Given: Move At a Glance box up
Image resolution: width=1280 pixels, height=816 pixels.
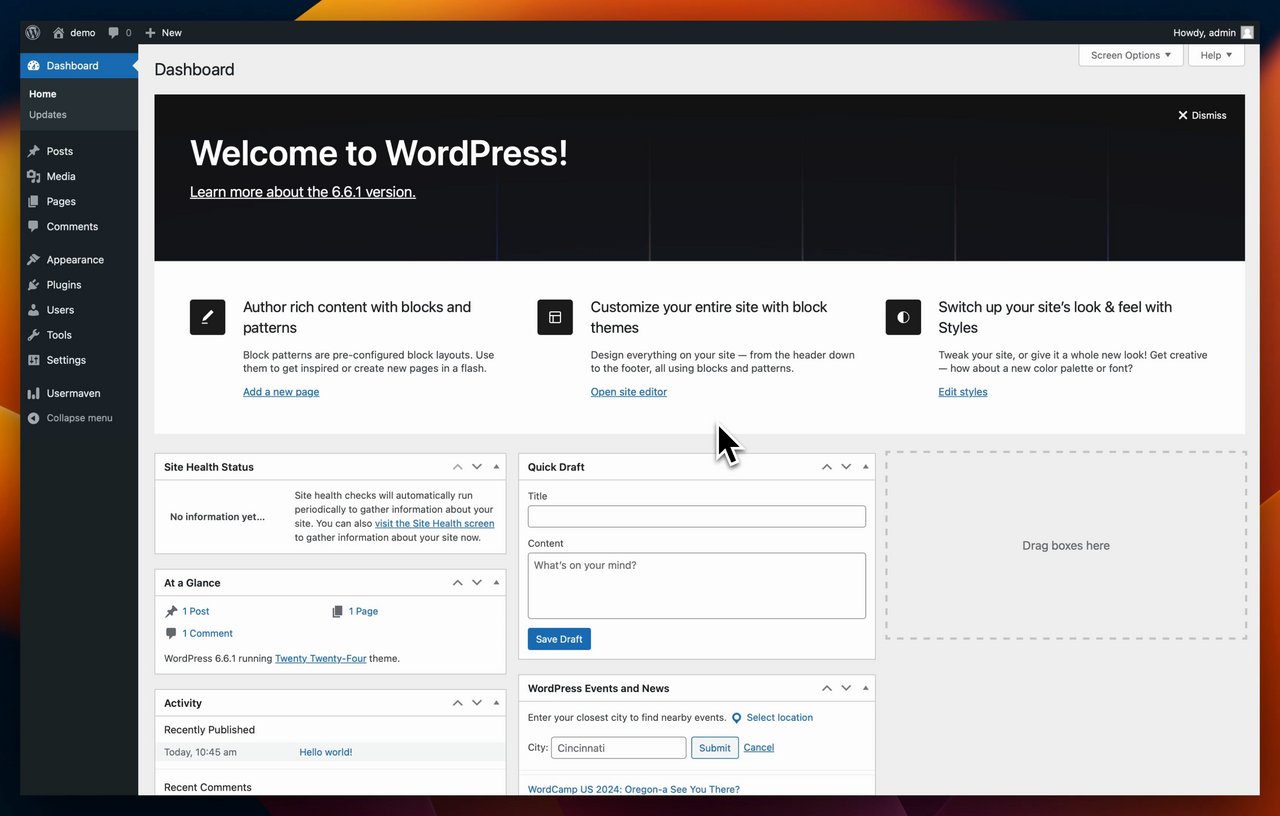Looking at the screenshot, I should 457,583.
